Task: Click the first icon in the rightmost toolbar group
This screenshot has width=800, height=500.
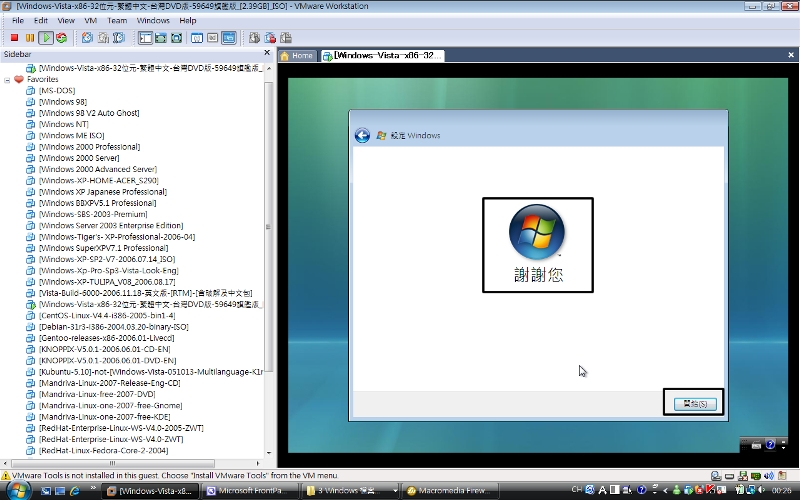Action: coord(255,38)
